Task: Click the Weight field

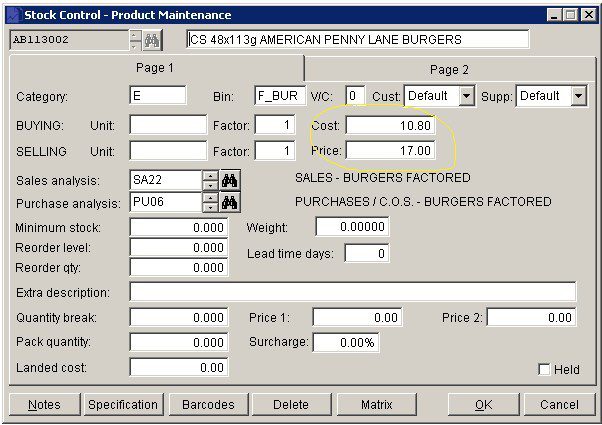Action: [352, 227]
